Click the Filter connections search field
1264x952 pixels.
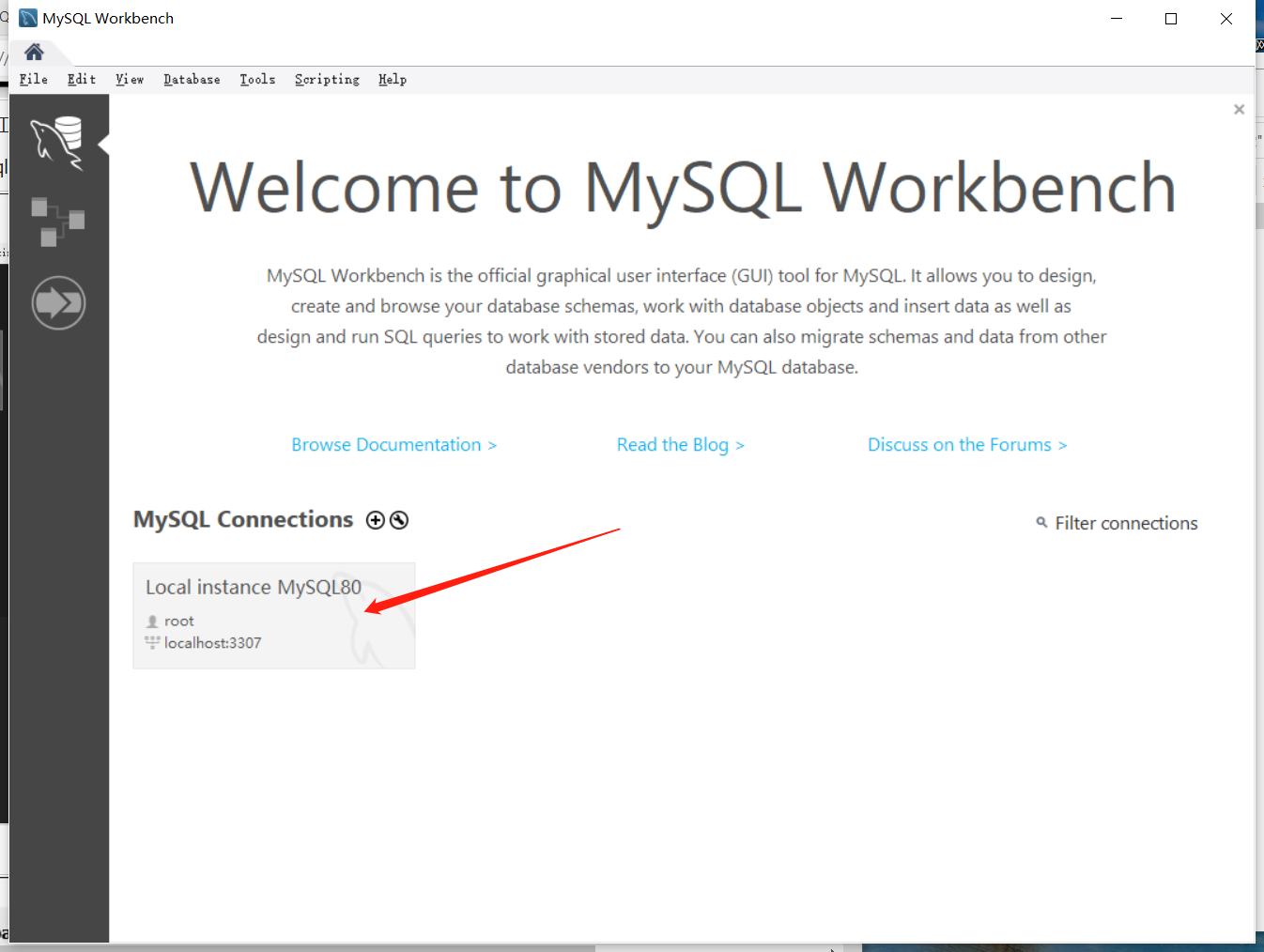1126,523
